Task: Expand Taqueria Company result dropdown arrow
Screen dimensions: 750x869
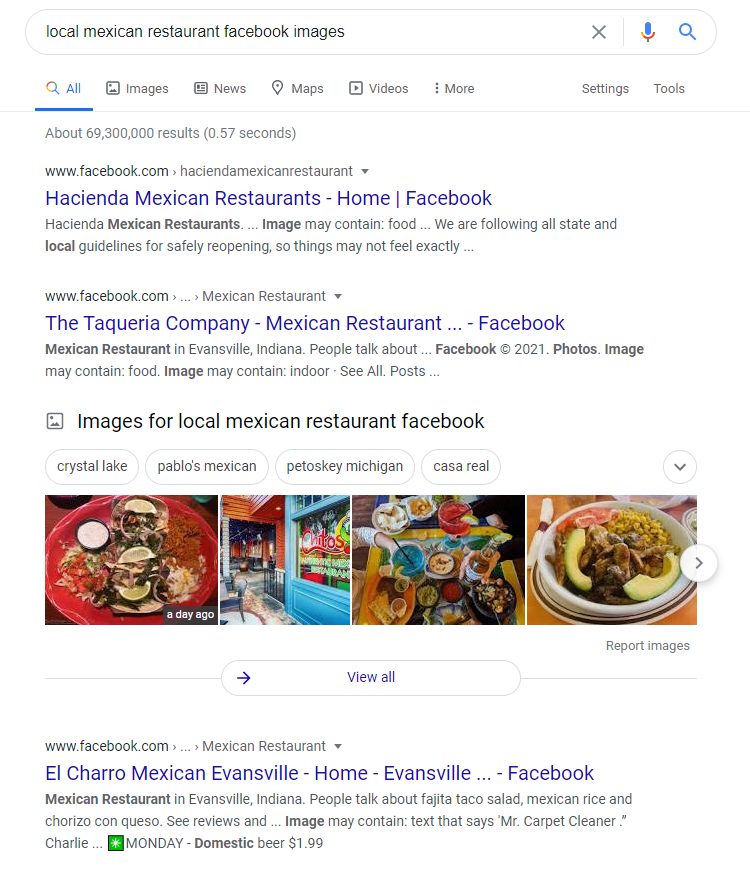Action: (338, 297)
